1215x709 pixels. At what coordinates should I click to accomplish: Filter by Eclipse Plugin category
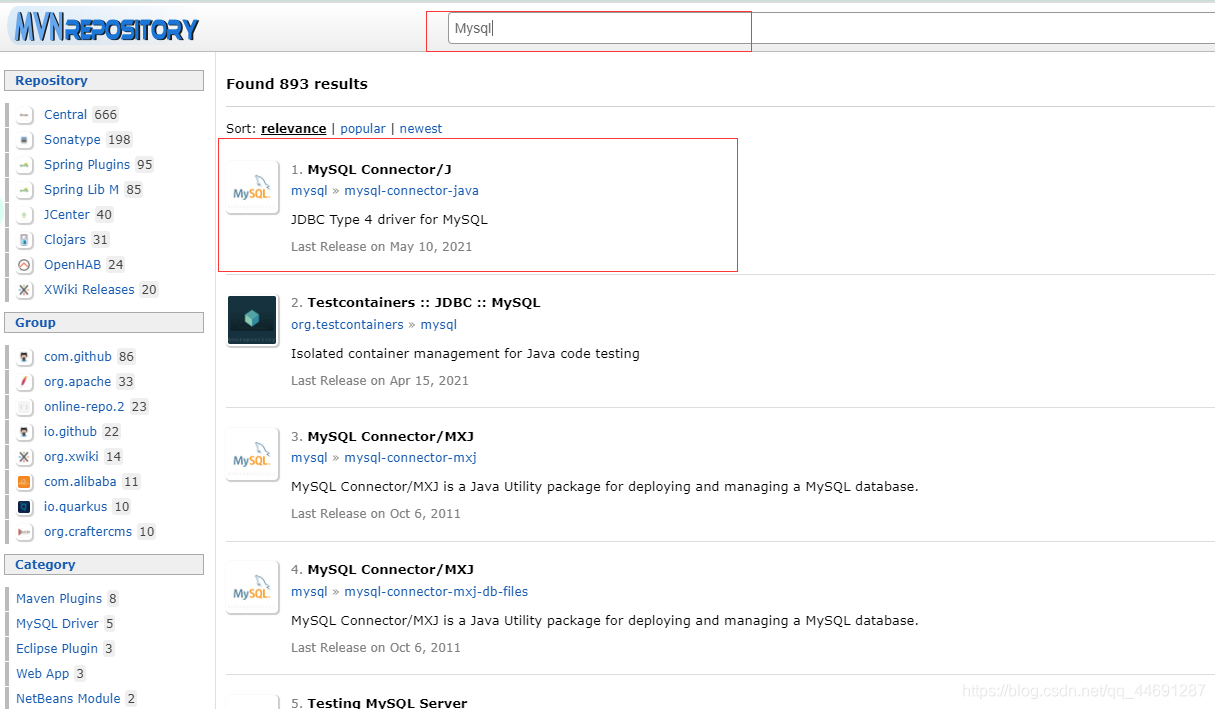point(57,649)
